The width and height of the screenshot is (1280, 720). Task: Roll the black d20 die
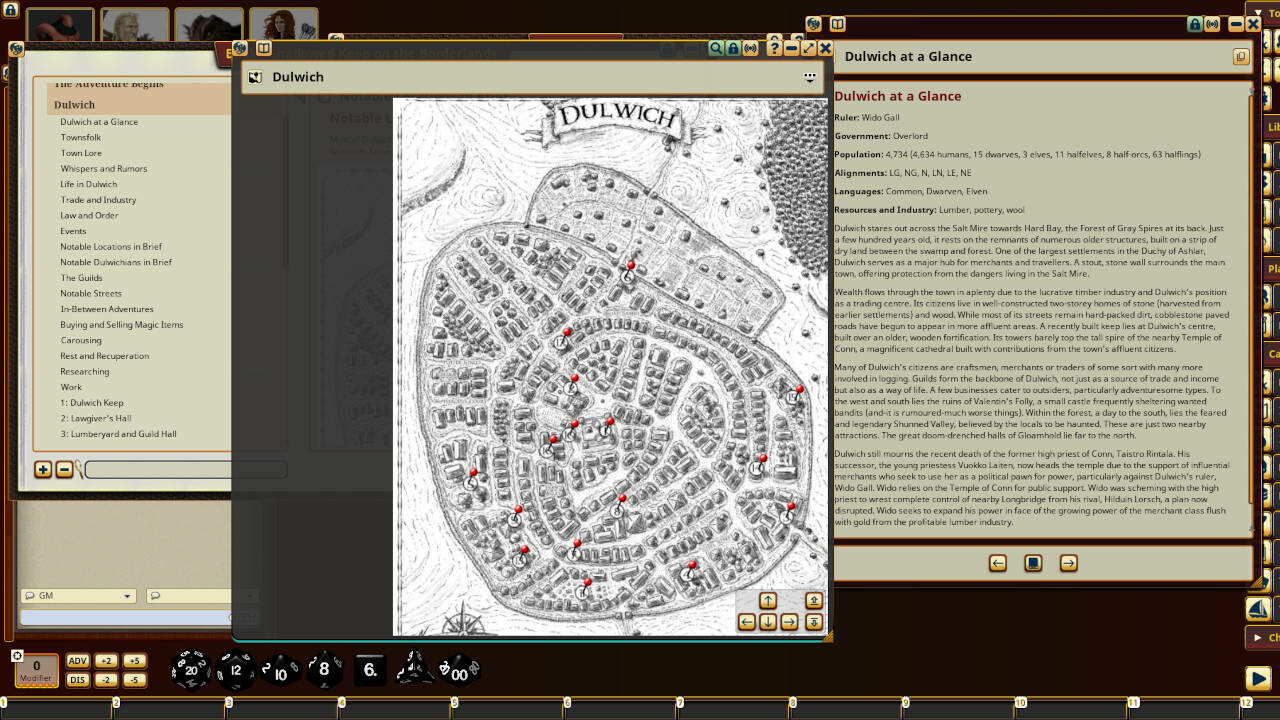click(190, 670)
